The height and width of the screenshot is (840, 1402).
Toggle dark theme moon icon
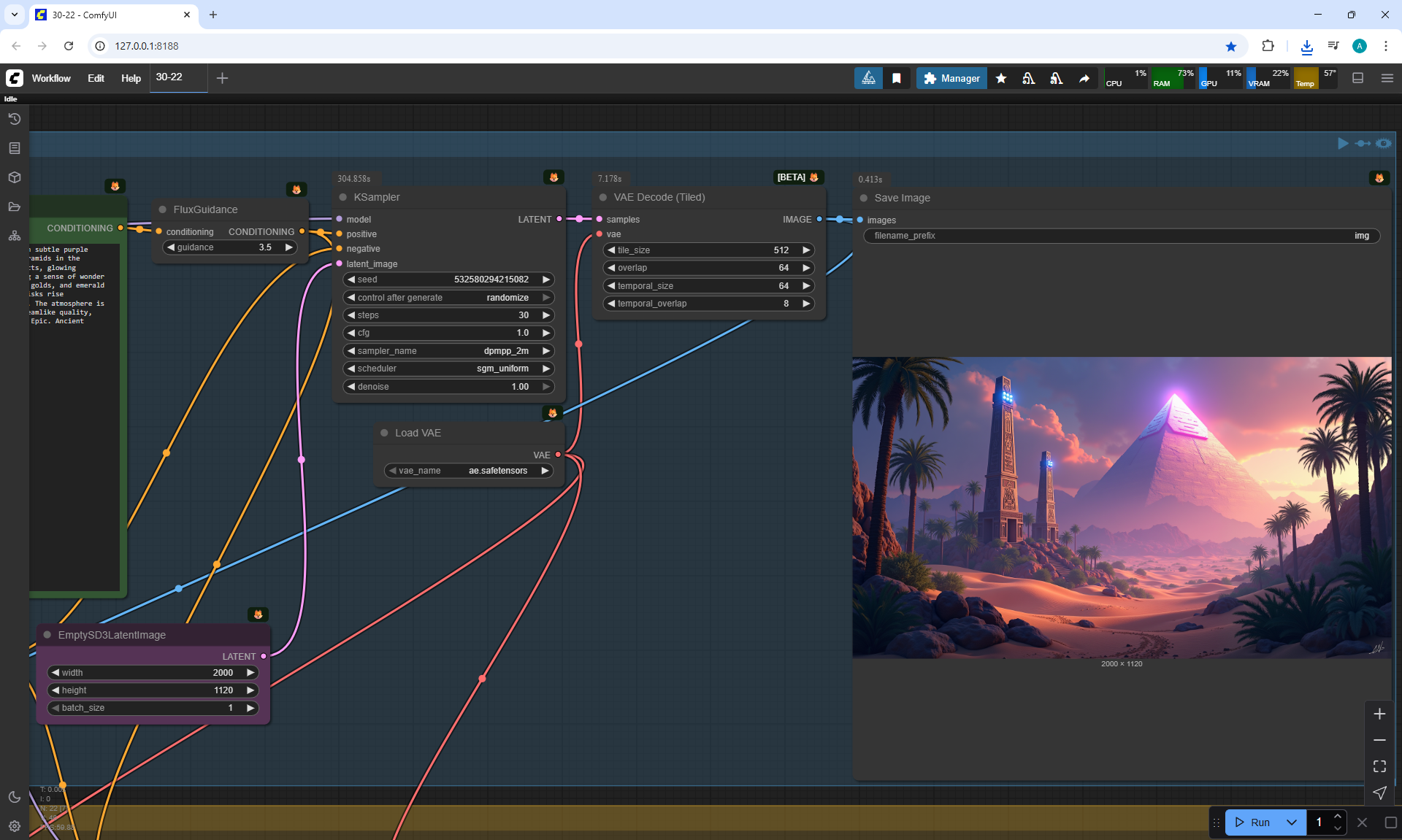(x=14, y=797)
